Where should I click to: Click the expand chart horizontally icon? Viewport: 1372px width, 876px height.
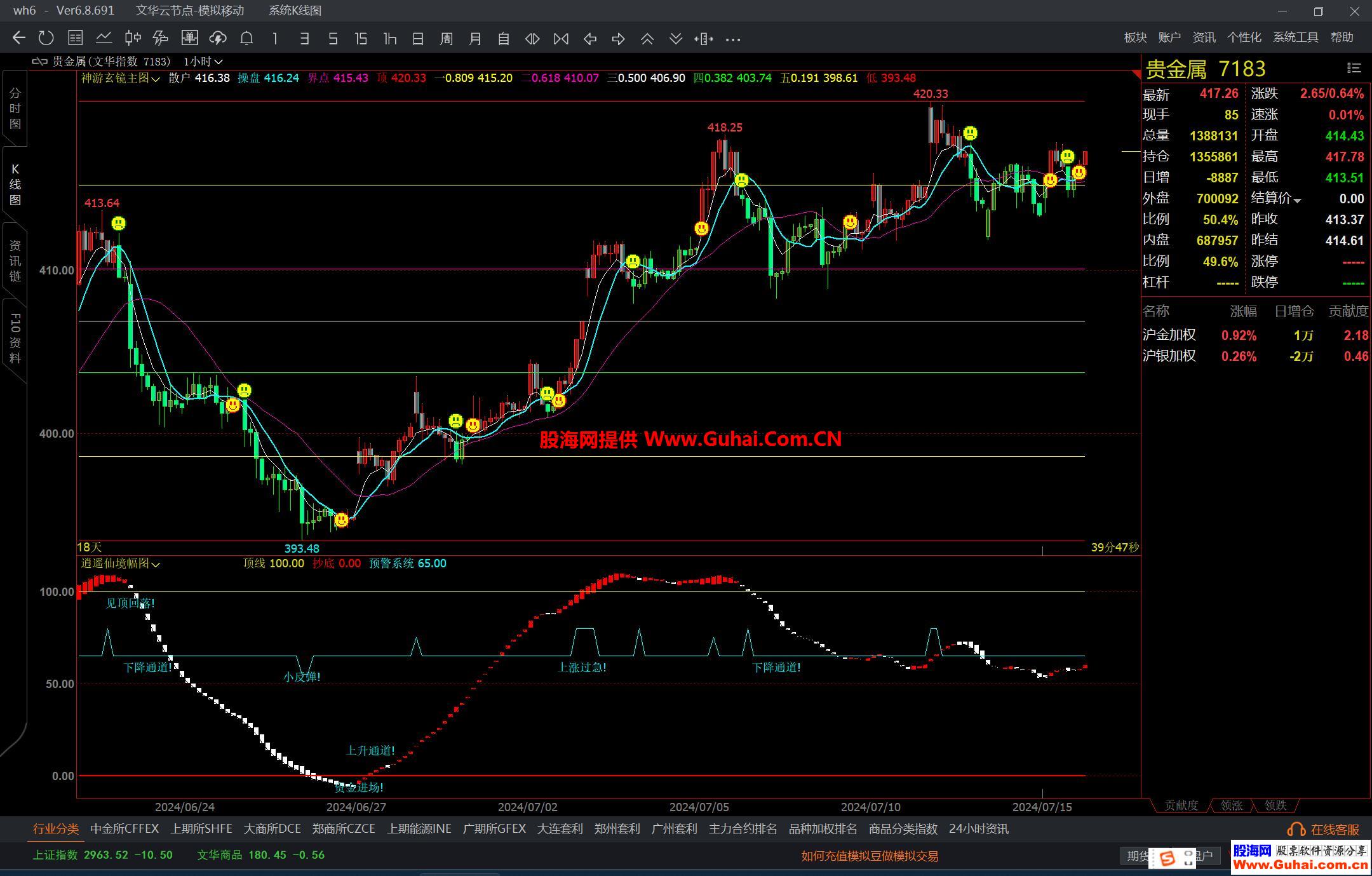point(532,39)
